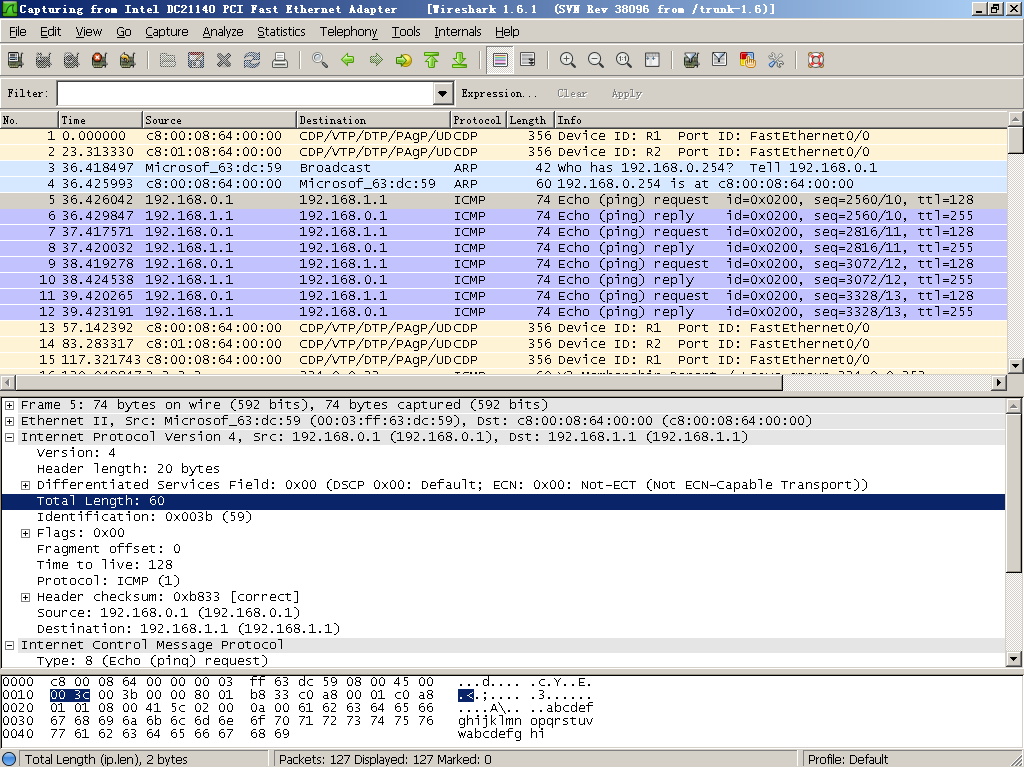Start a new live capture icon

(x=71, y=61)
